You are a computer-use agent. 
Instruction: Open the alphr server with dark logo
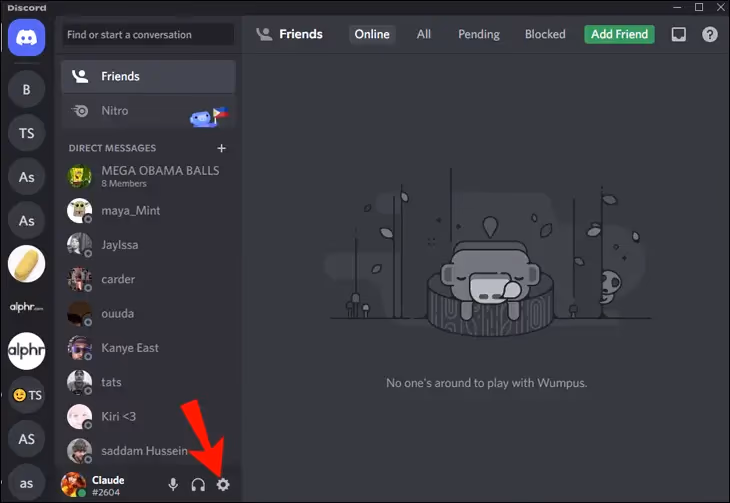(27, 307)
